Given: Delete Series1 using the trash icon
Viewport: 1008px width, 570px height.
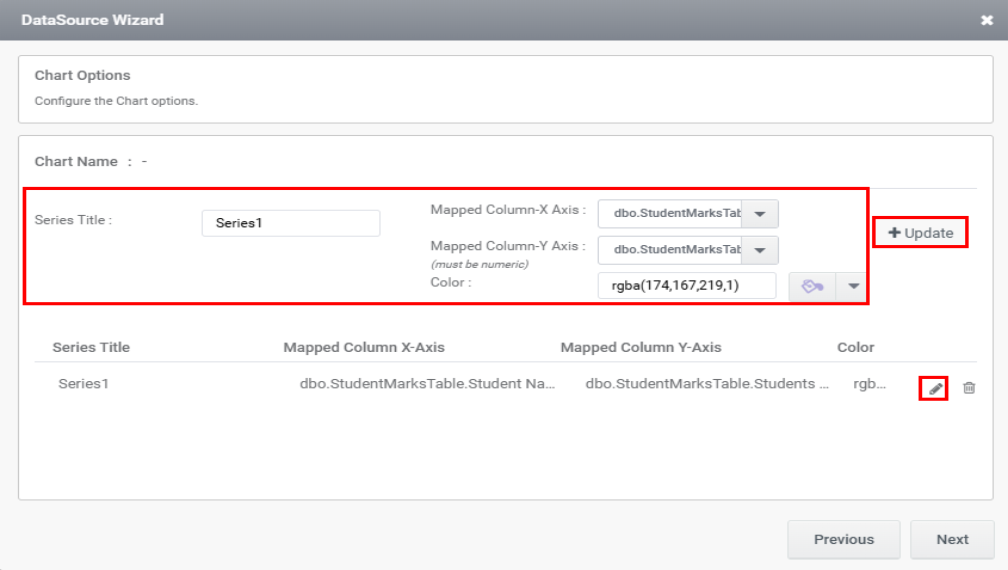Looking at the screenshot, I should 968,388.
